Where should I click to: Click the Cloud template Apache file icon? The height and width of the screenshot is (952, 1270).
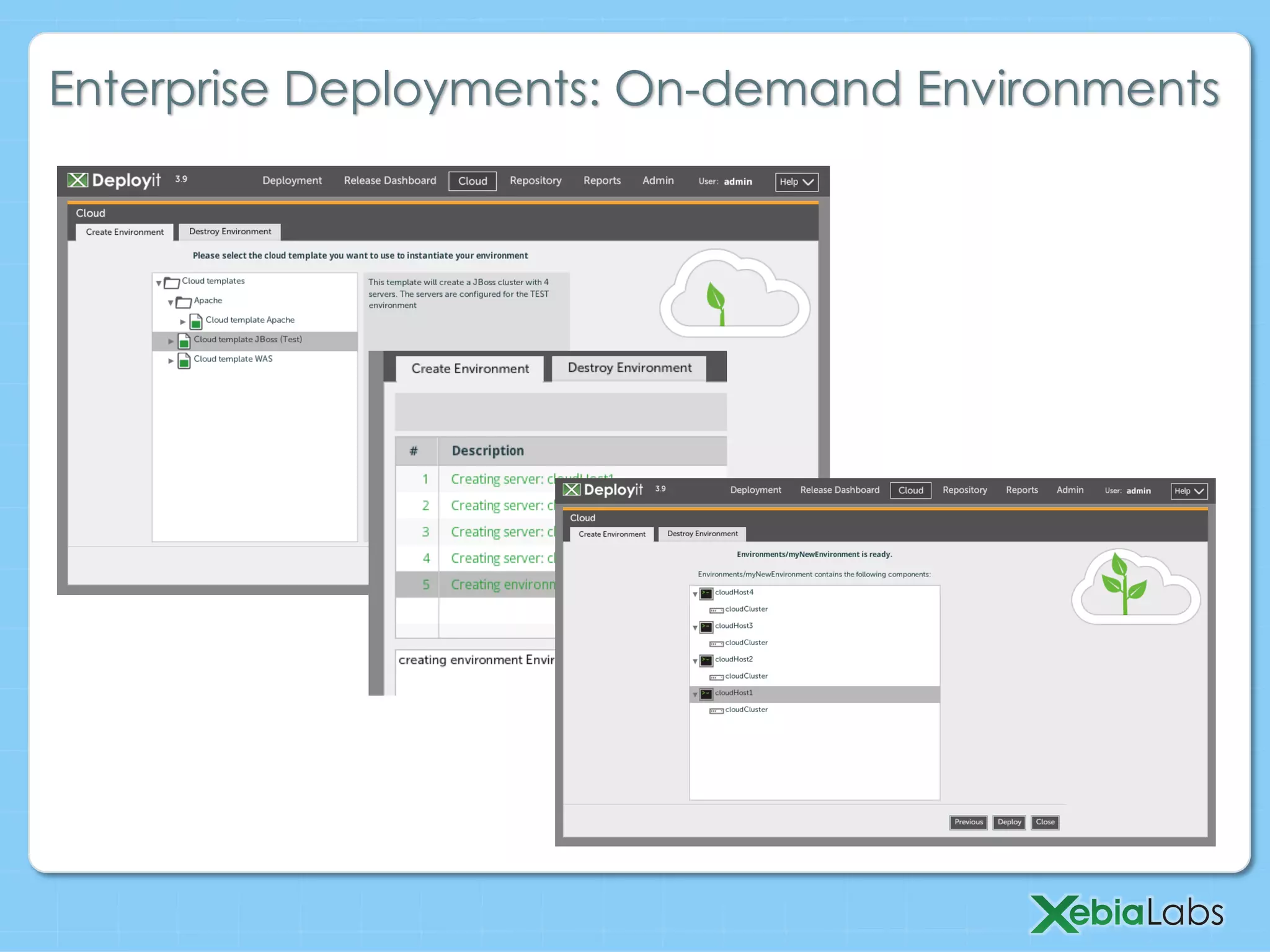(x=196, y=321)
